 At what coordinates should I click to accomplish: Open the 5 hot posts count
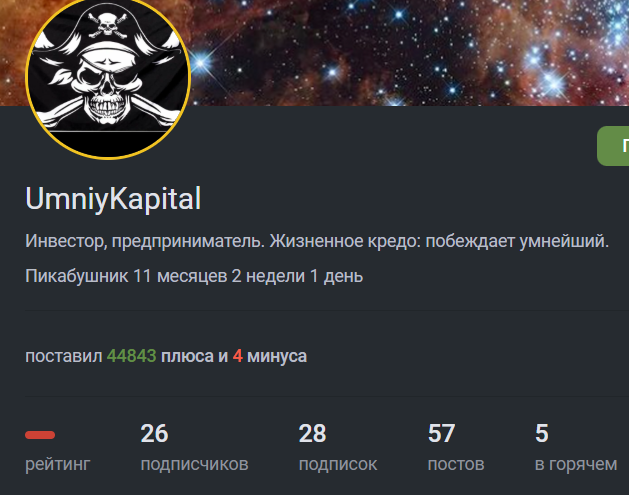[542, 434]
